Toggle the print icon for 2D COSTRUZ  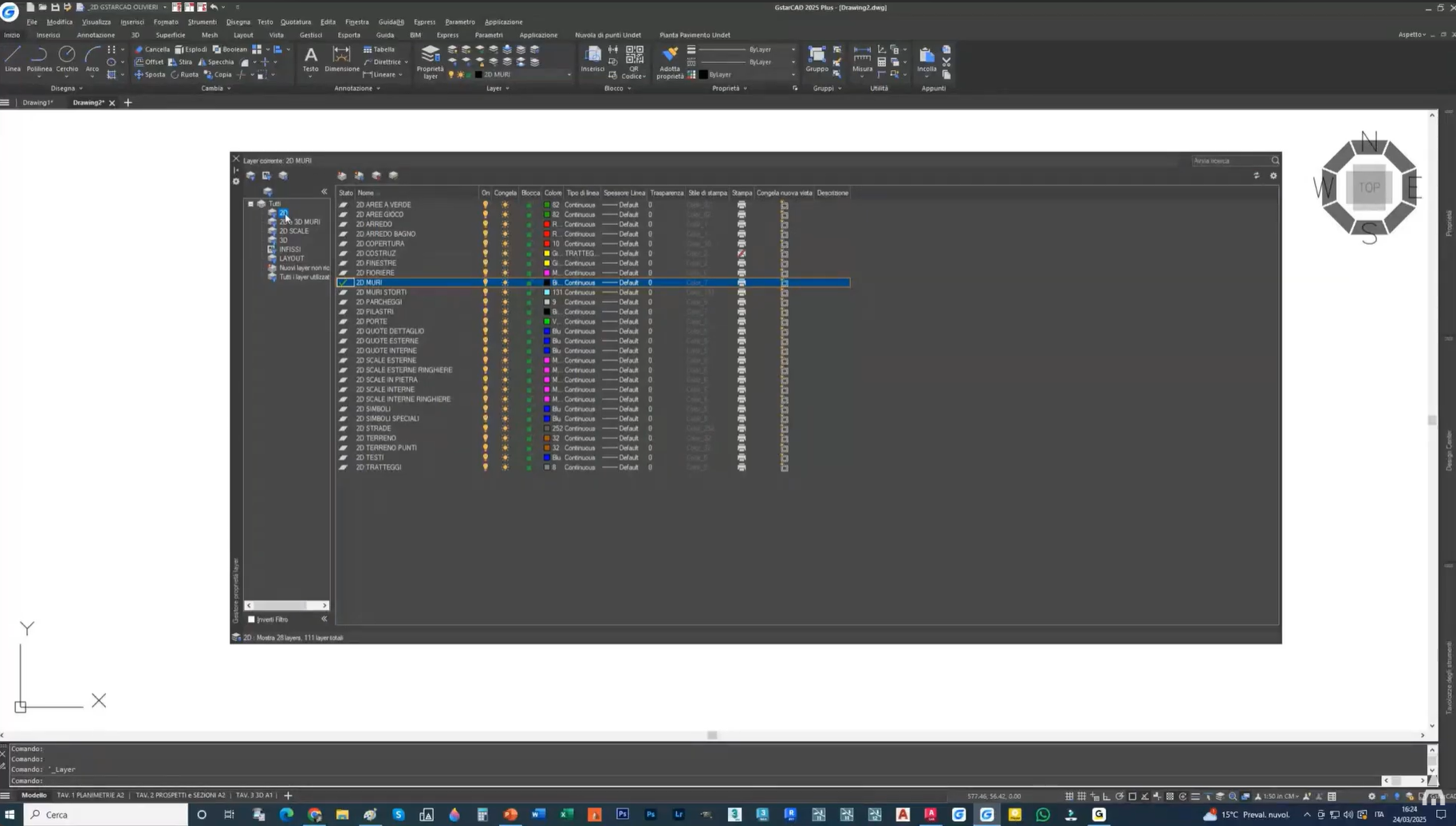pyautogui.click(x=742, y=254)
